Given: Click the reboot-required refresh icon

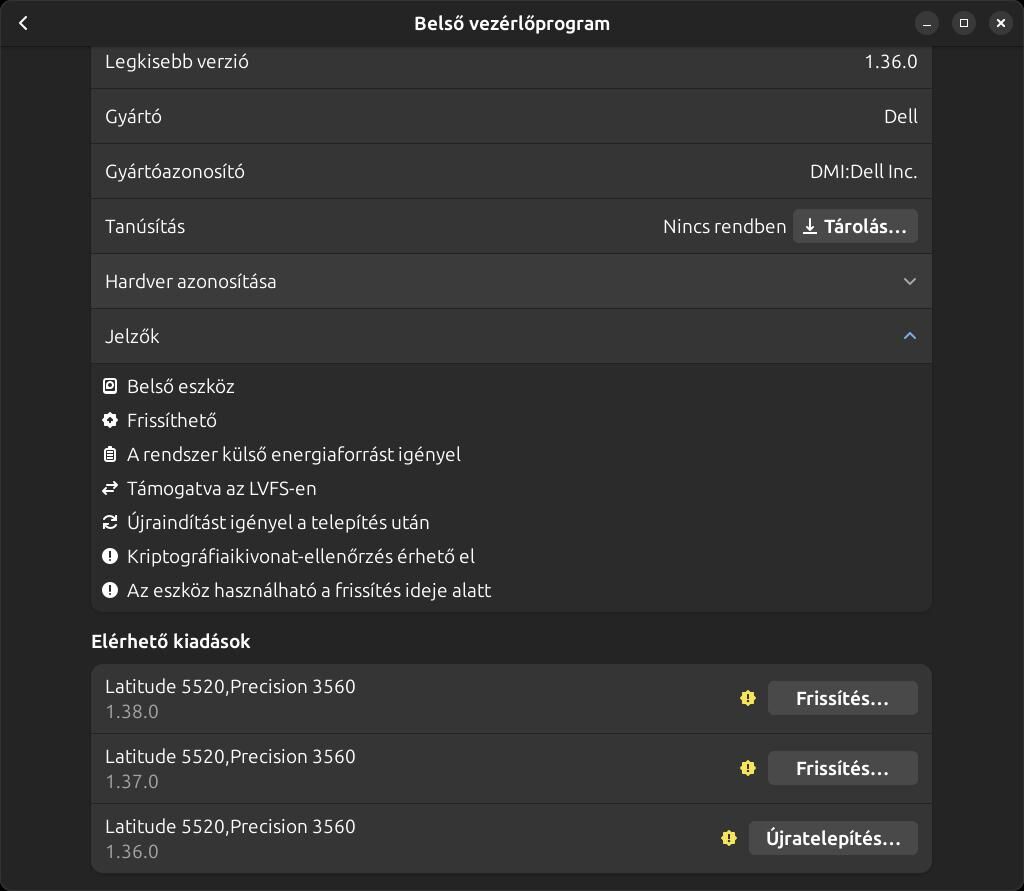Looking at the screenshot, I should 111,522.
